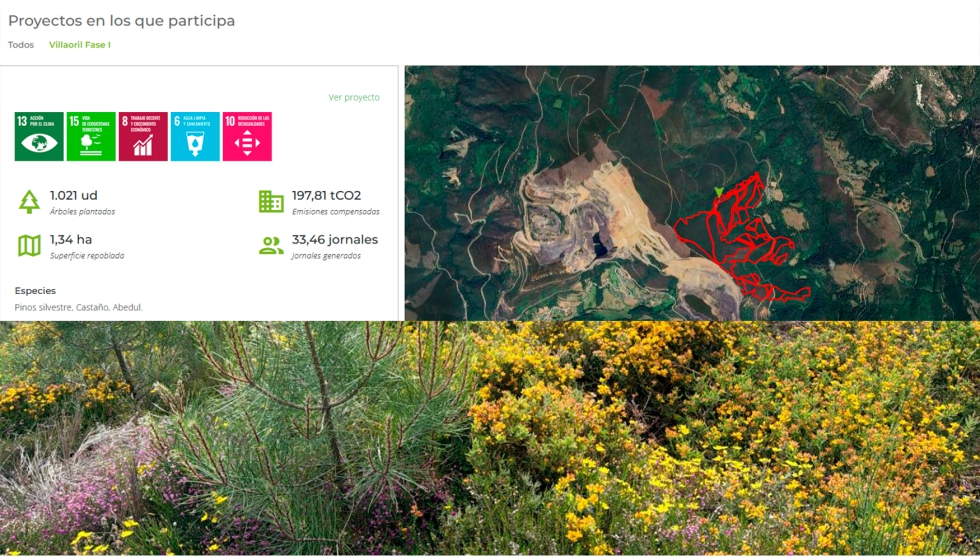Click the building icon for compensated emissions

271,201
